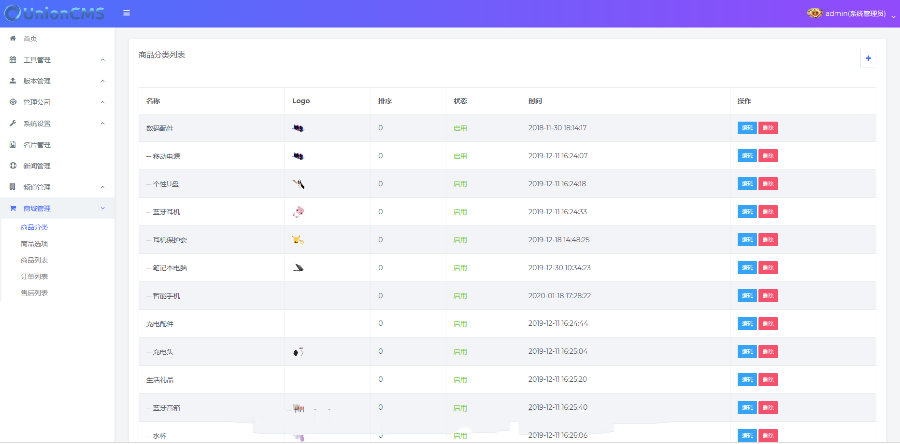Click red delete button for 2020-01-18 row

(767, 296)
